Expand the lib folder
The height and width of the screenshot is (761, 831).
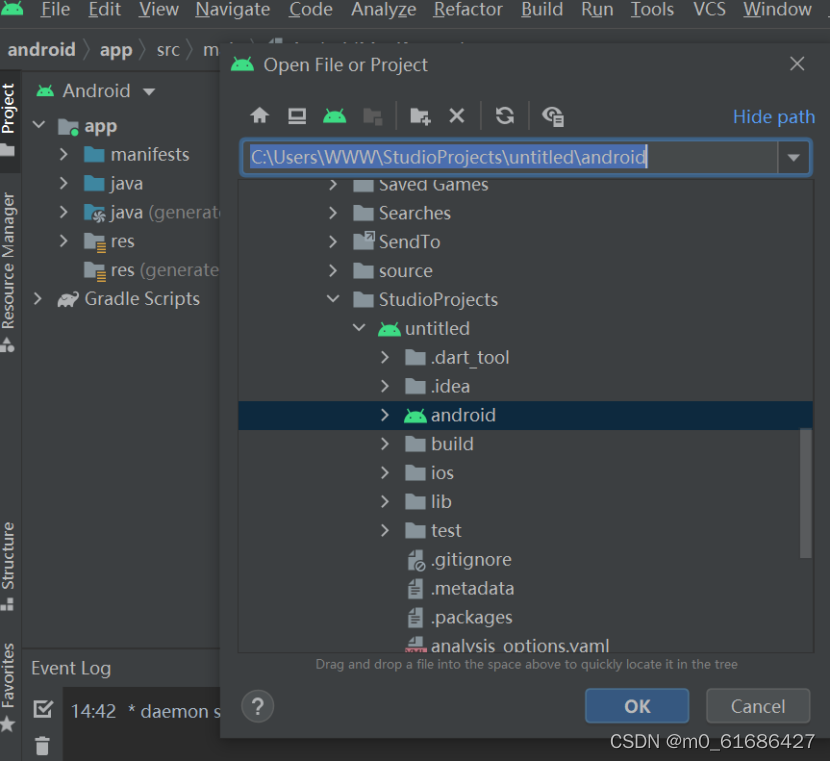pyautogui.click(x=385, y=501)
